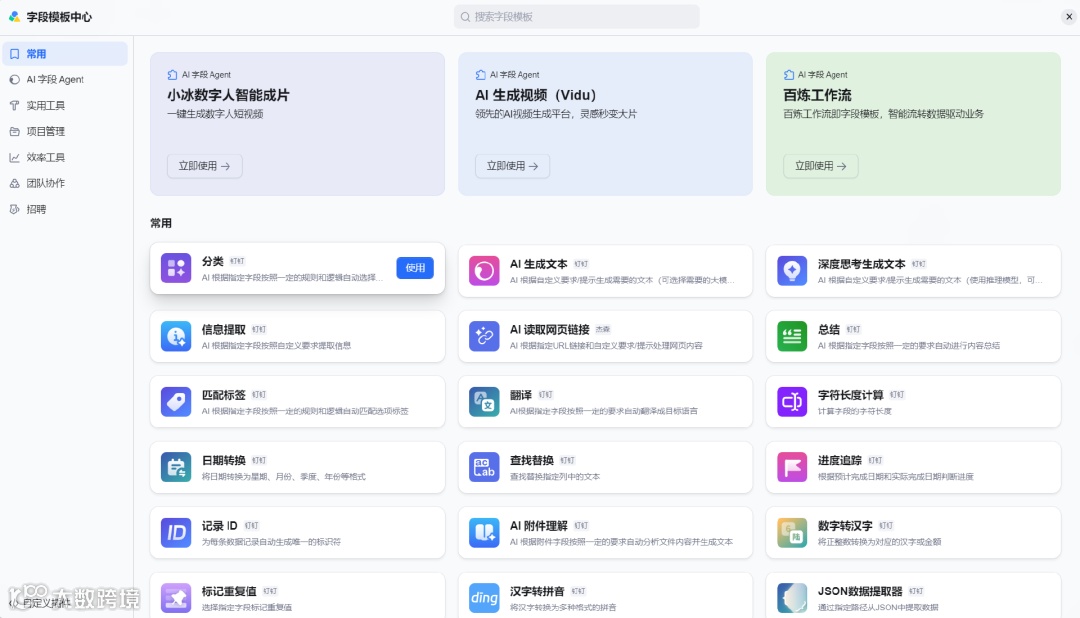Open the AI 生成视频 (Vidu) banner card
The image size is (1080, 618).
point(605,124)
